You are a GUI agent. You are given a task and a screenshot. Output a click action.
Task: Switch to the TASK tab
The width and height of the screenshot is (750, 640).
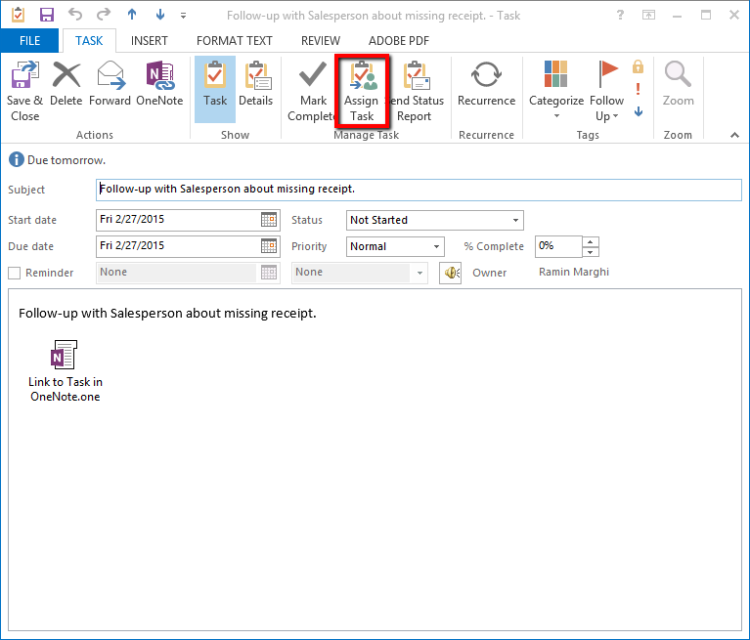89,41
